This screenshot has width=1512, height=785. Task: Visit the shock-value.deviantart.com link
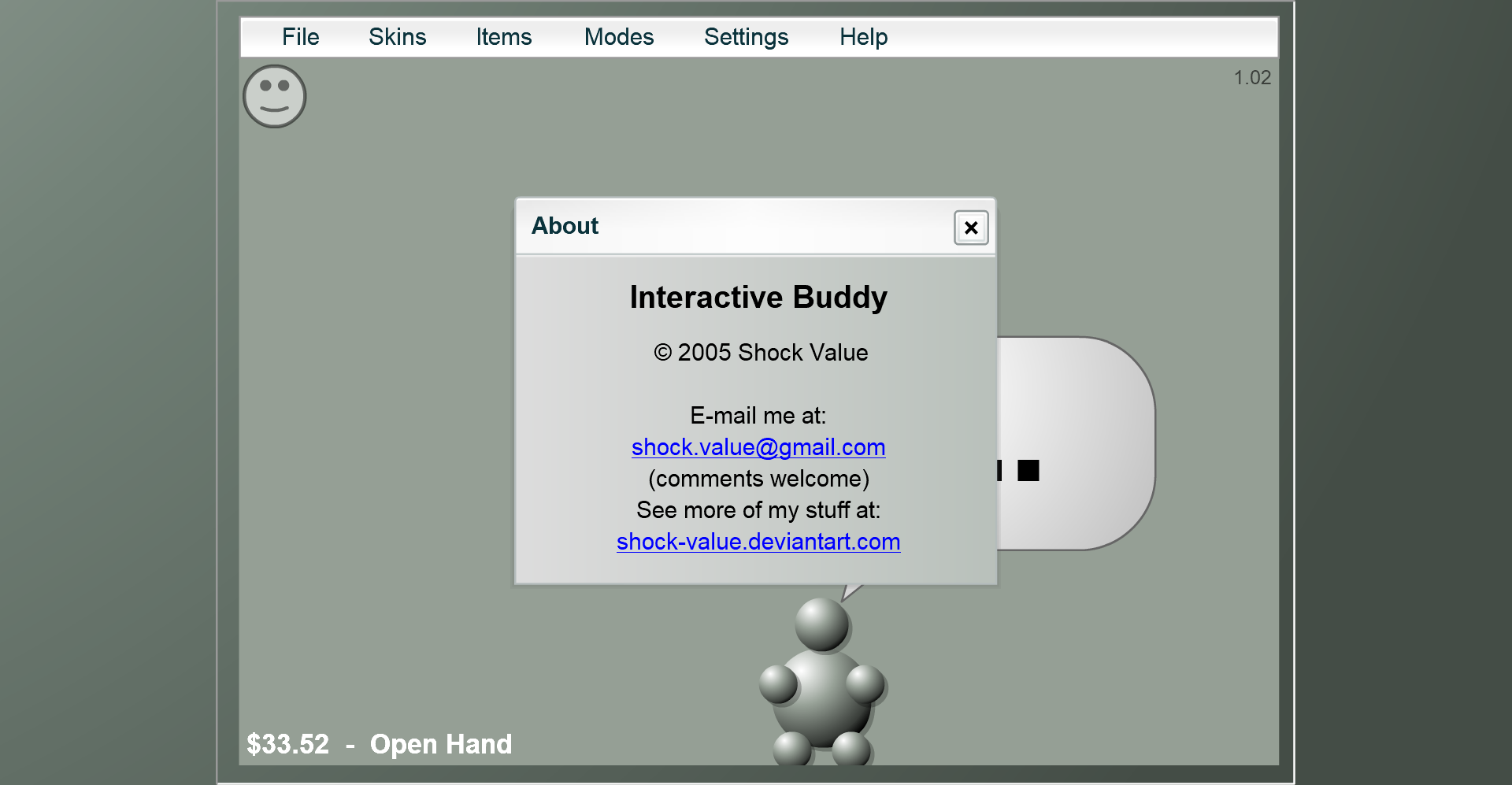pos(758,541)
